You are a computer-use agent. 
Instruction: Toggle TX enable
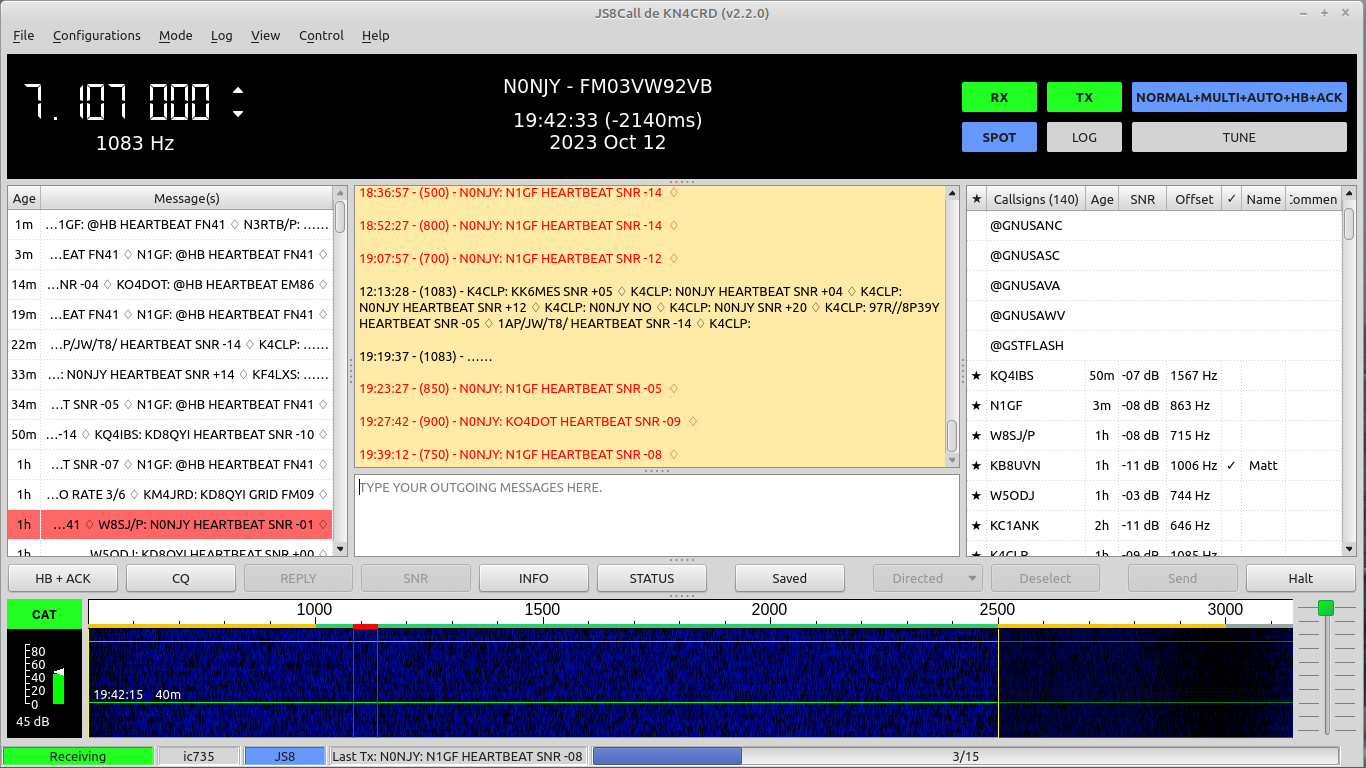point(1084,97)
